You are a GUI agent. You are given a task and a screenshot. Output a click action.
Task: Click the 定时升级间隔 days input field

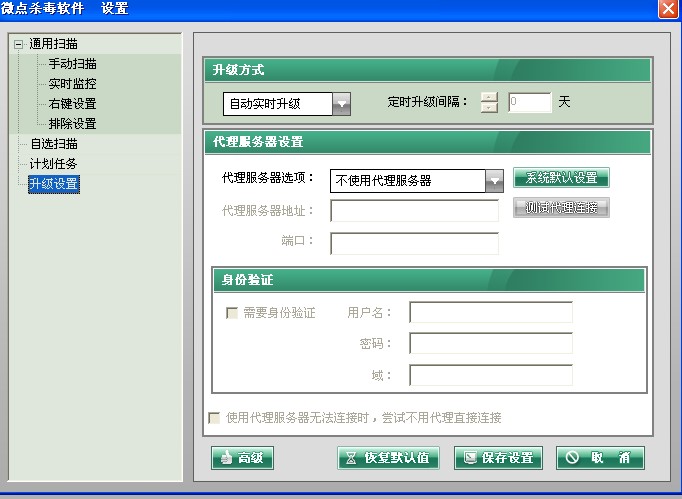click(530, 102)
